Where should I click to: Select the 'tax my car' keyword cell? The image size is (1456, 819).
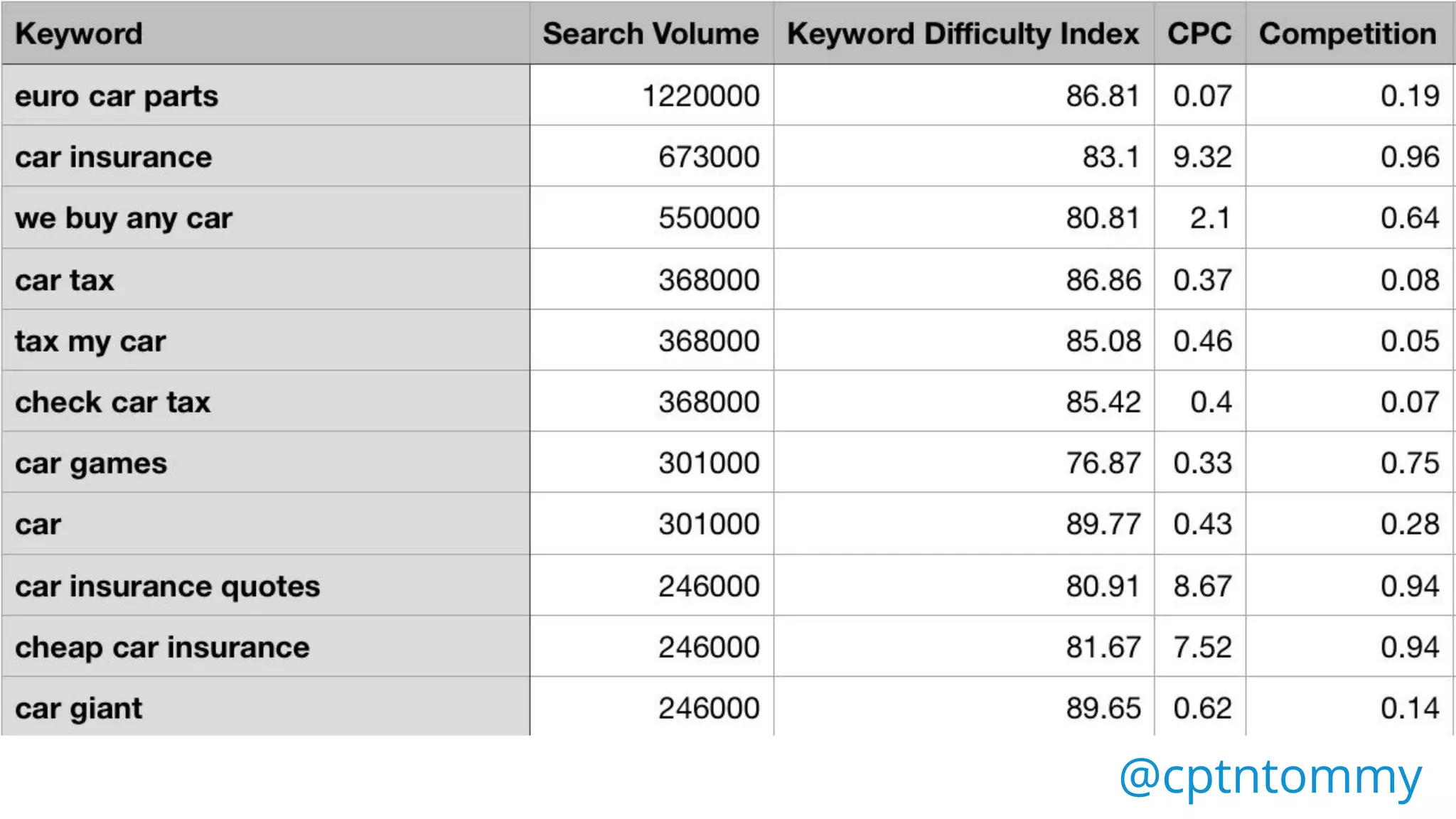tap(90, 341)
